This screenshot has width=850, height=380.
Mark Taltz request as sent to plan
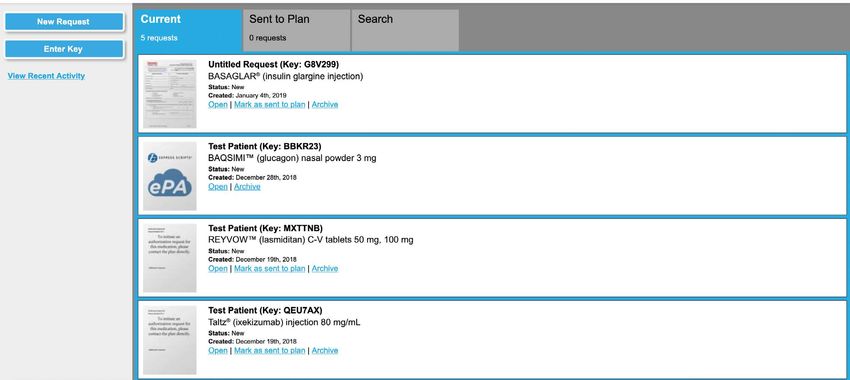269,351
